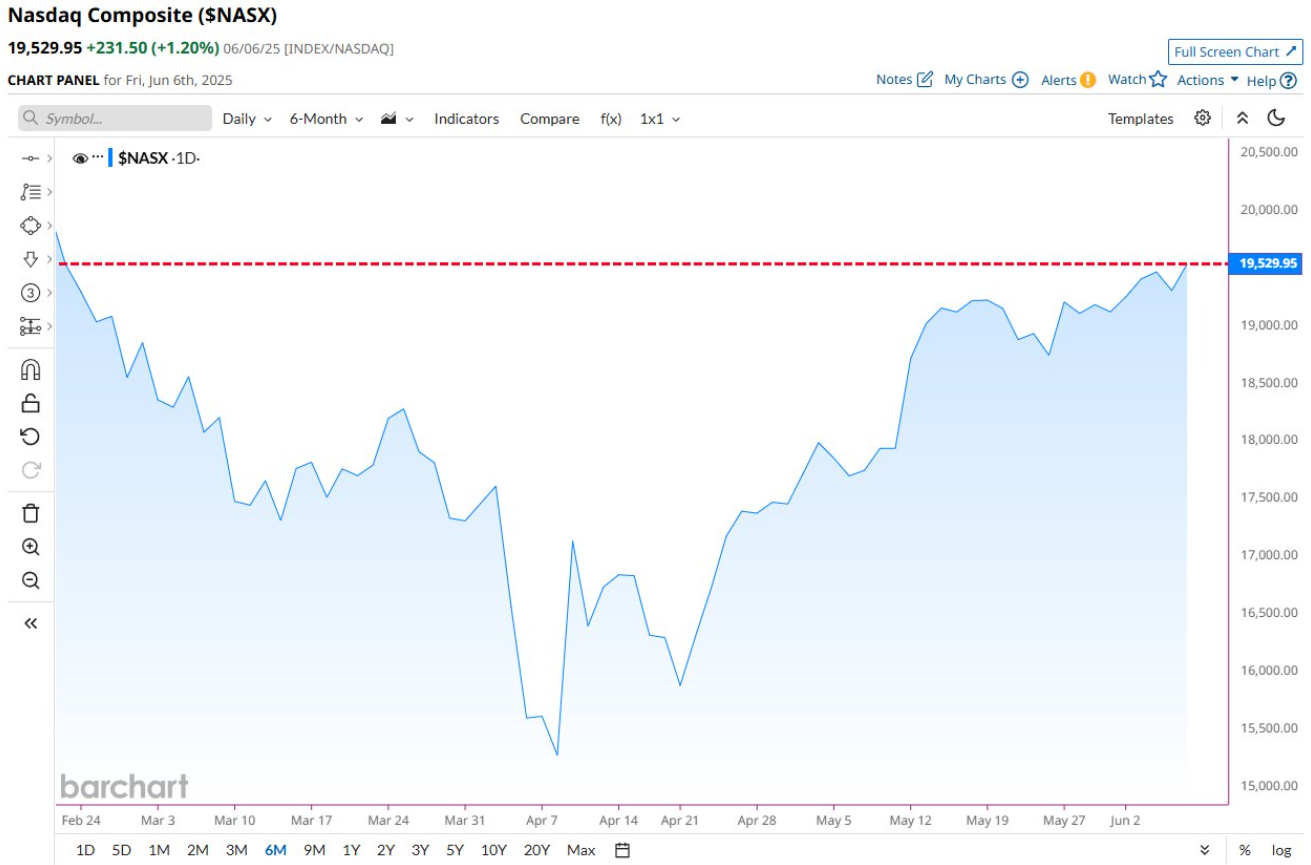This screenshot has height=865, width=1311.
Task: Select the 10Y time range
Action: click(x=493, y=850)
